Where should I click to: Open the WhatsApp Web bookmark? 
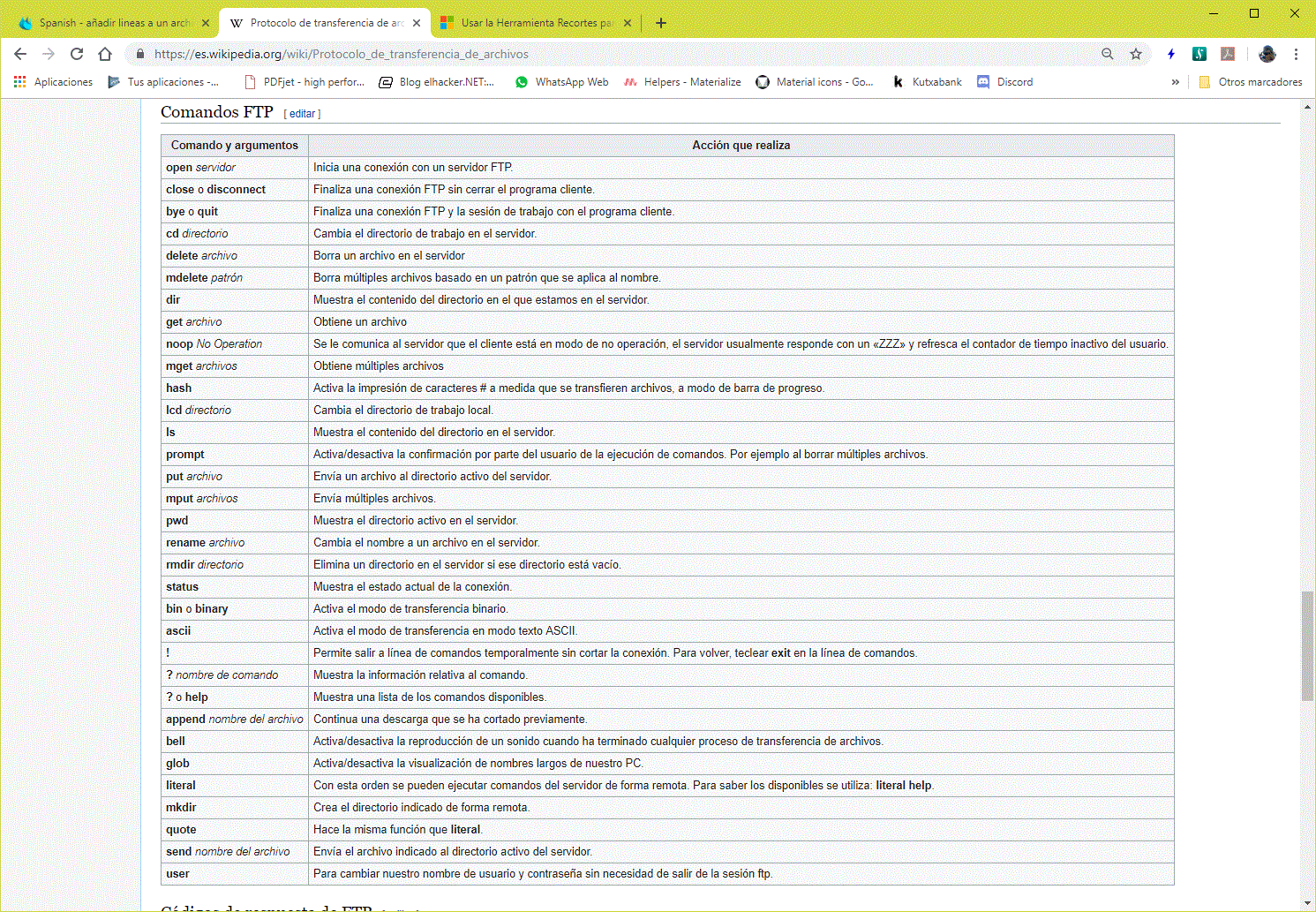(562, 82)
